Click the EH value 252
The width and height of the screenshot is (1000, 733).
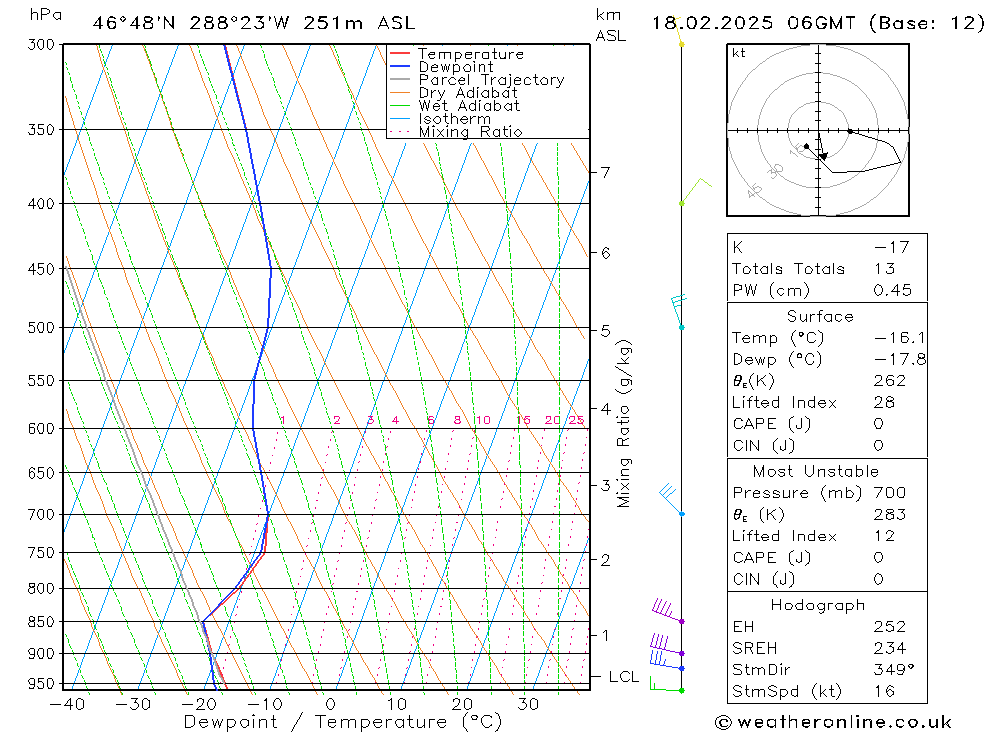(x=890, y=626)
